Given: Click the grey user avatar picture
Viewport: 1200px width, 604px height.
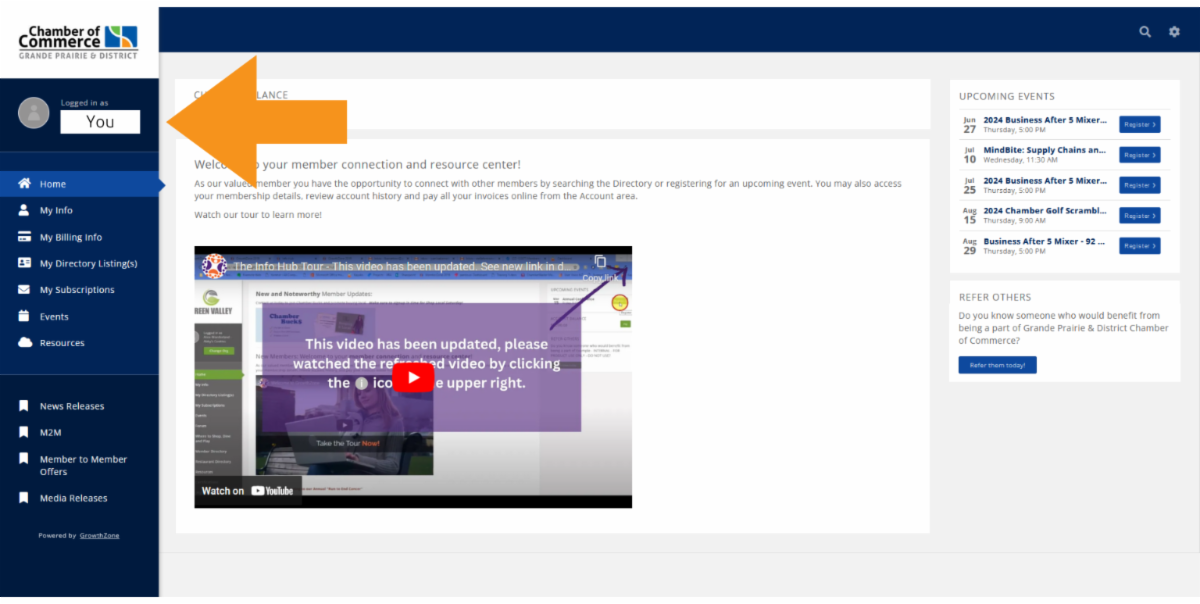Looking at the screenshot, I should click(x=34, y=113).
